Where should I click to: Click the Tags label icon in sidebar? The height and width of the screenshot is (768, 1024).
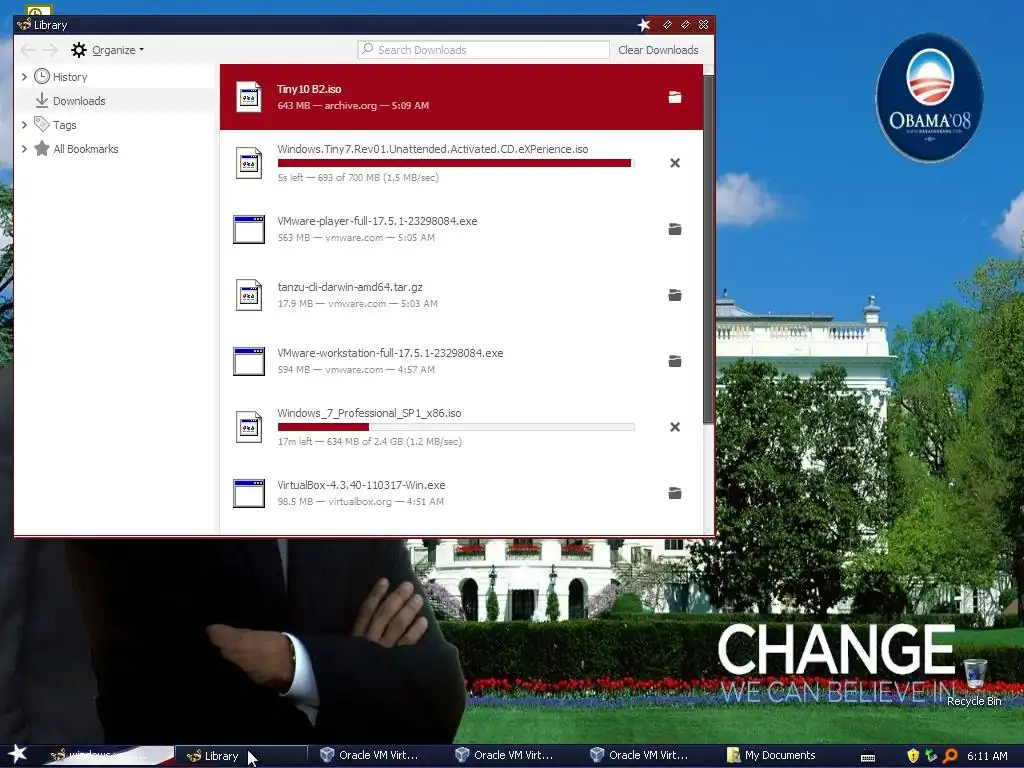42,124
